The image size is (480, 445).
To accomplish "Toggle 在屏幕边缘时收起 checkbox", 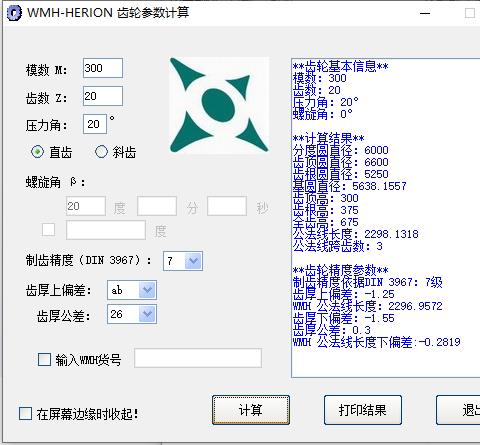I will pos(26,413).
